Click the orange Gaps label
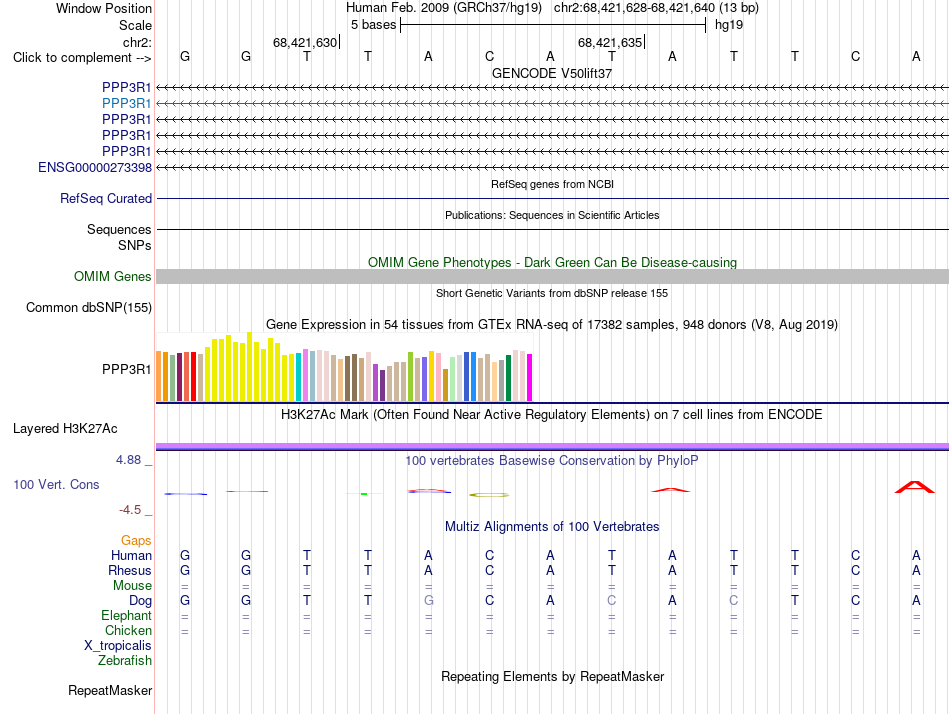The height and width of the screenshot is (714, 950). 136,540
